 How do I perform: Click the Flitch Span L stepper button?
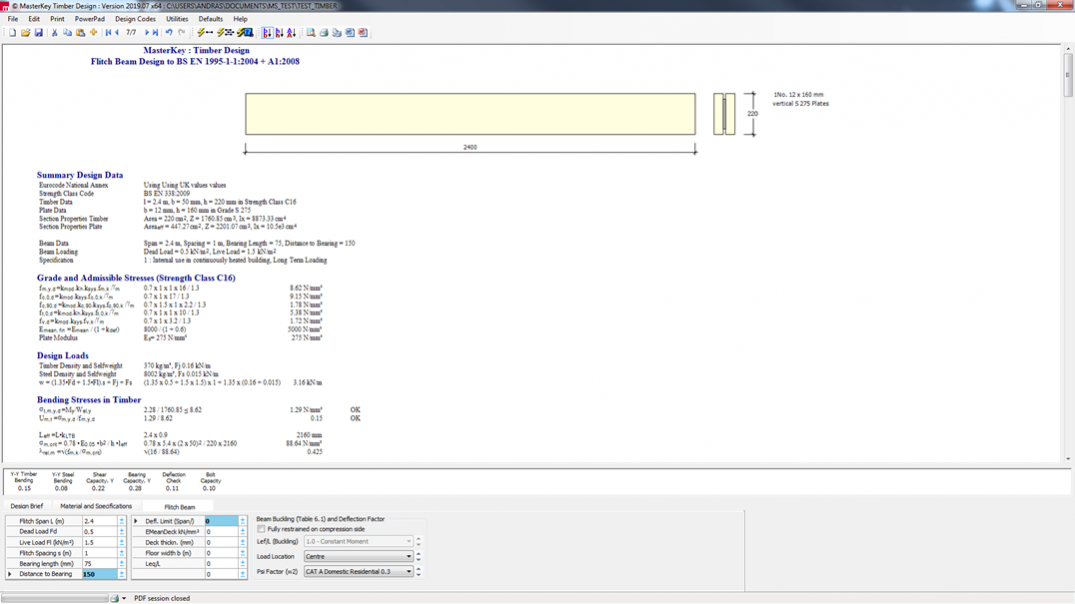(x=122, y=521)
